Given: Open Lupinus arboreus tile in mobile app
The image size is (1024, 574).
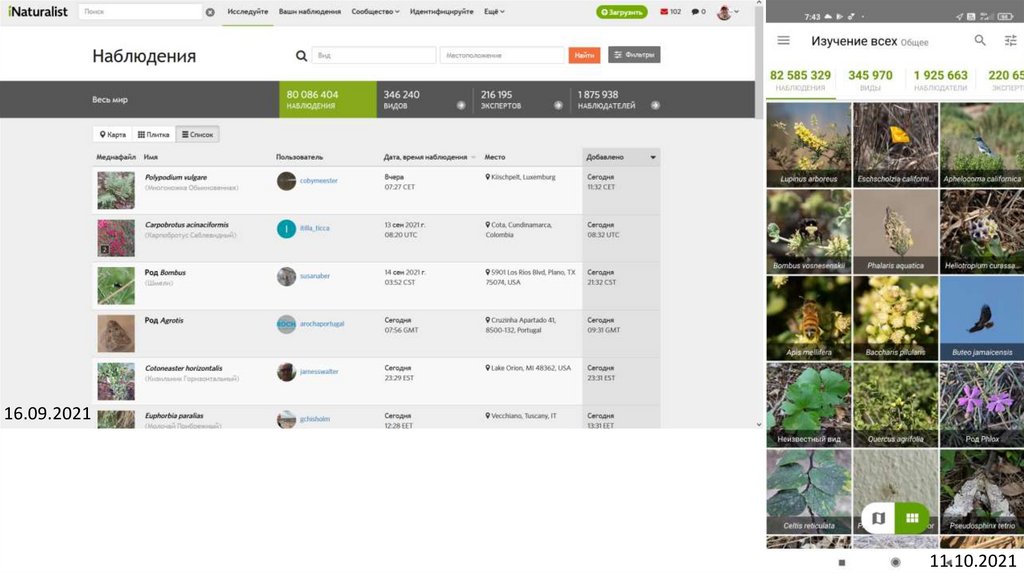Looking at the screenshot, I should point(809,145).
